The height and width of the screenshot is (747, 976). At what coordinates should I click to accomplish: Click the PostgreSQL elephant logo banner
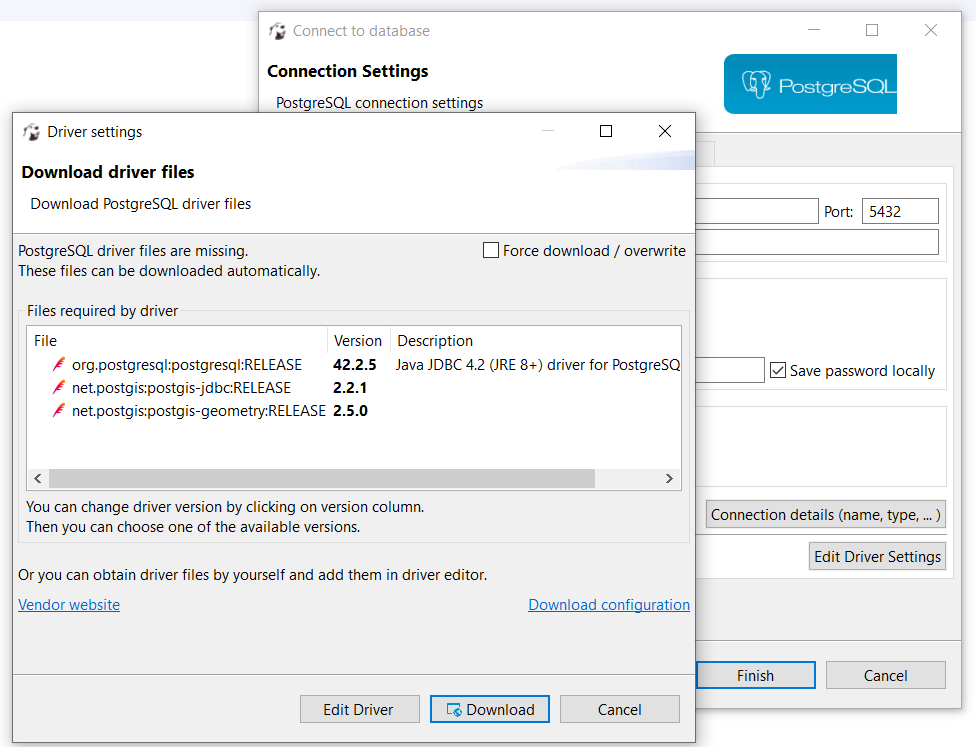(810, 84)
